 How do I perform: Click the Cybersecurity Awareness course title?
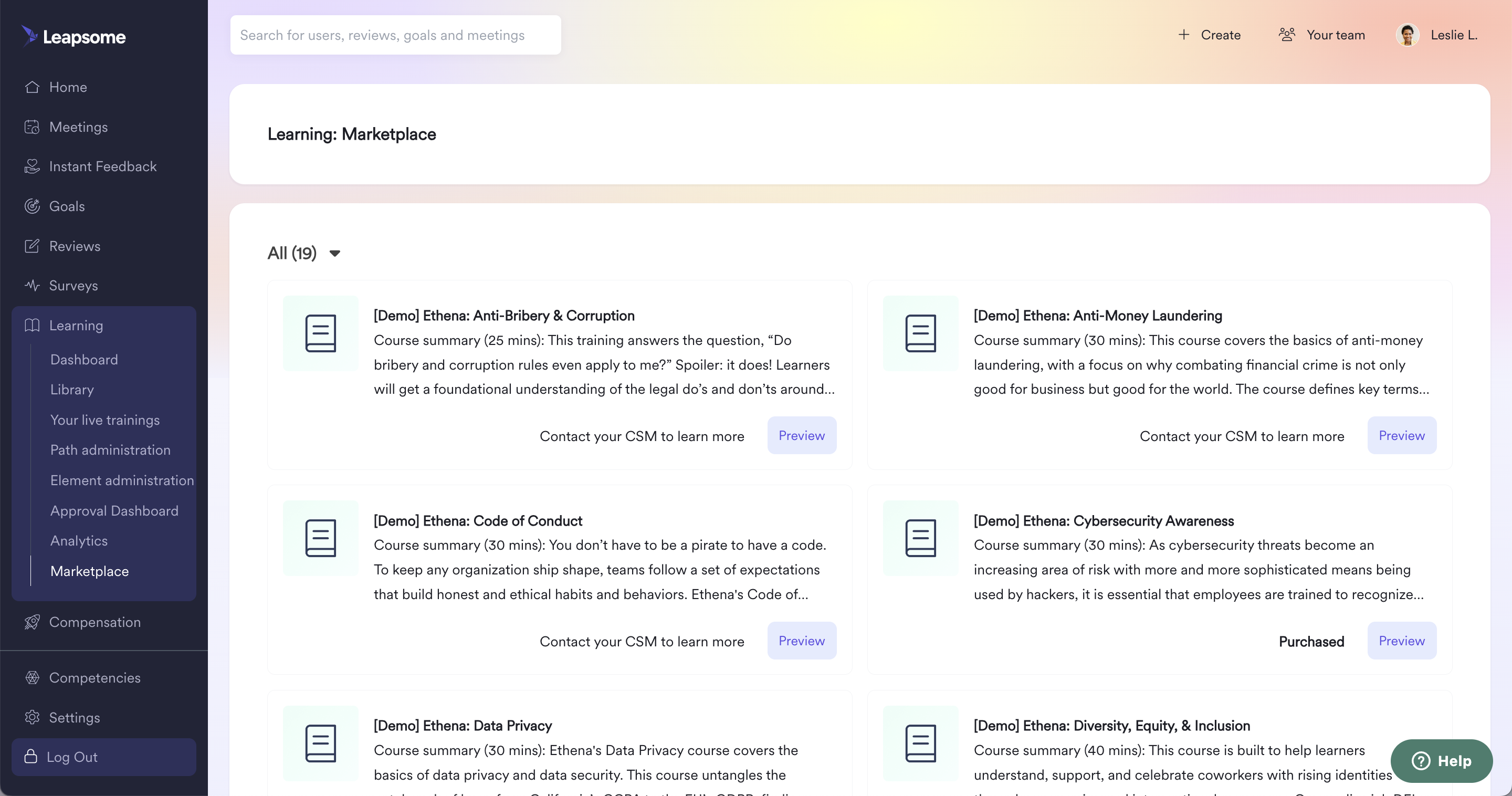1104,521
